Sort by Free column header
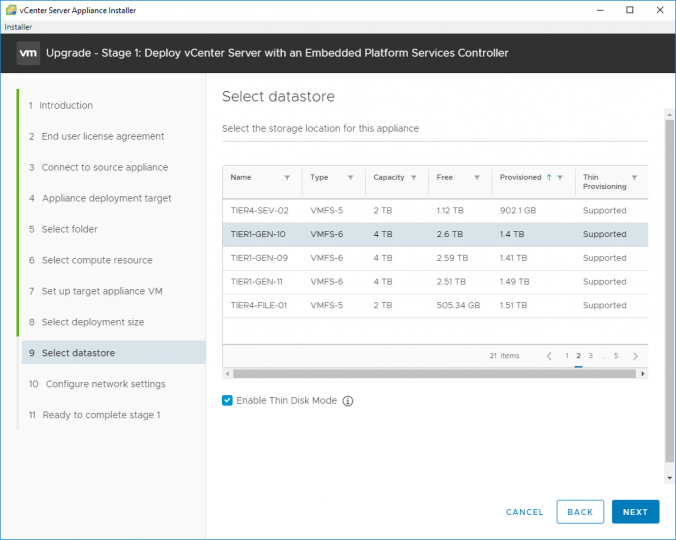This screenshot has height=540, width=676. tap(444, 178)
